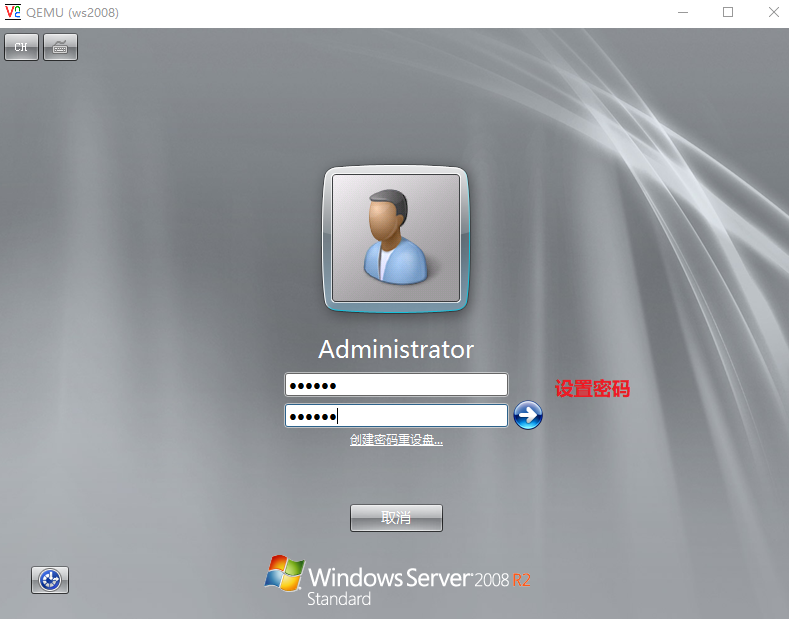789x619 pixels.
Task: Click the CH input language button
Action: point(21,47)
